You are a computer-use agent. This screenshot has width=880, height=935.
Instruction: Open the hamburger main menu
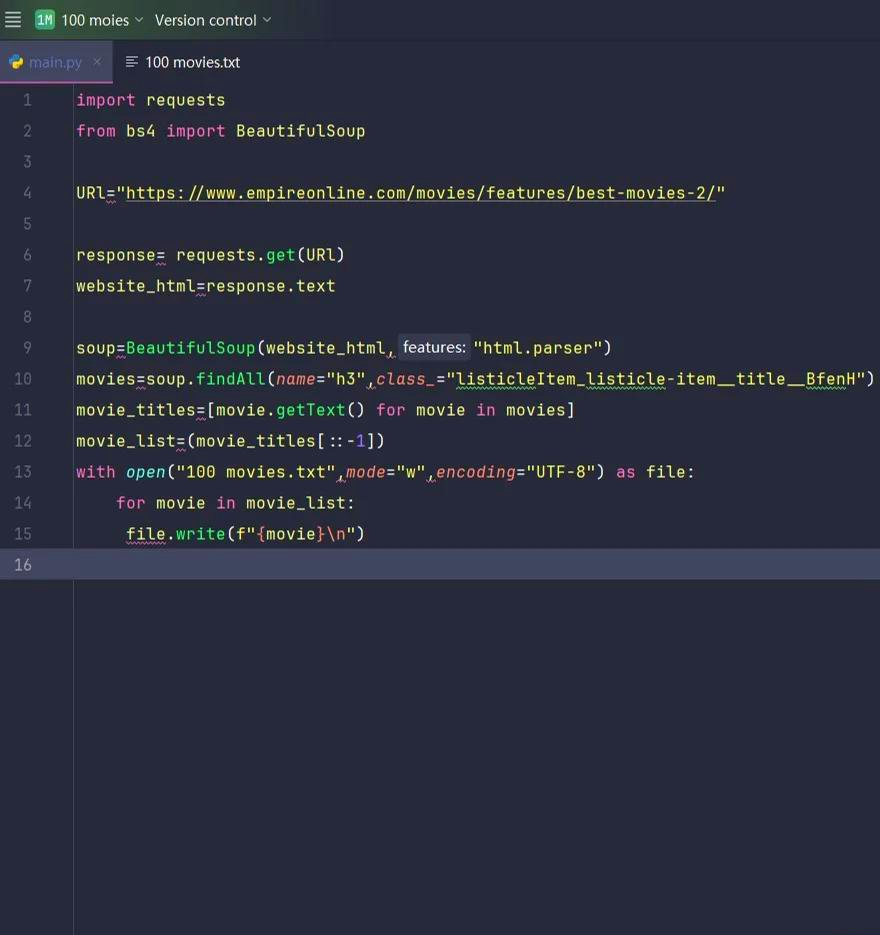point(13,20)
